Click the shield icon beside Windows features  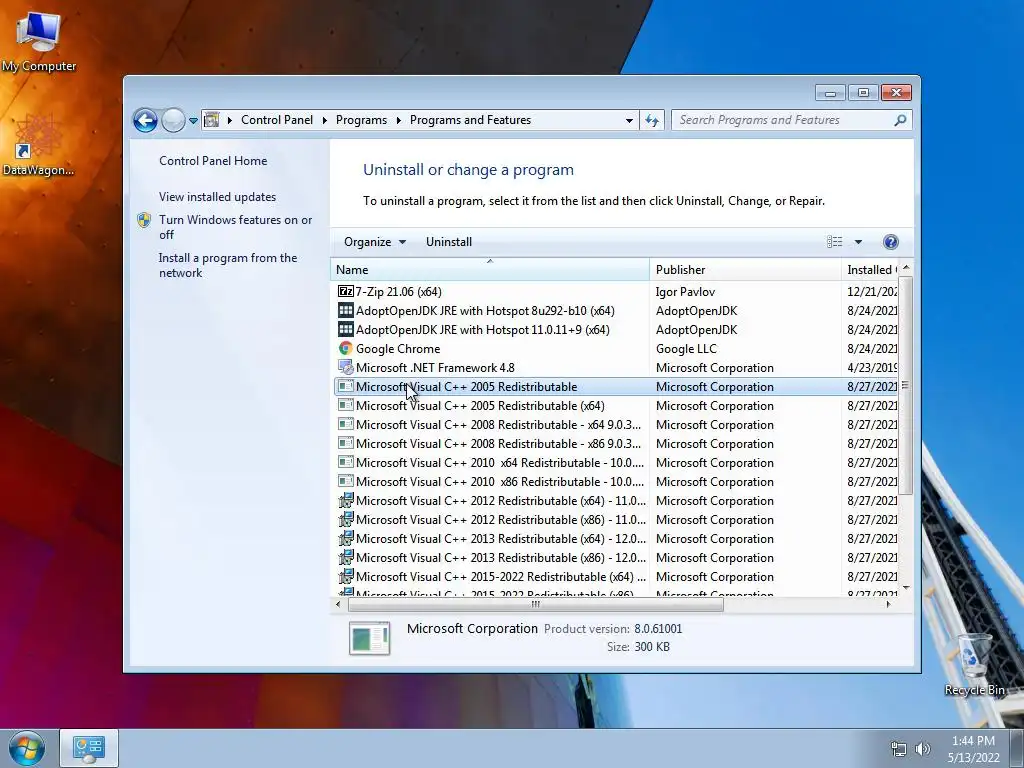point(144,220)
